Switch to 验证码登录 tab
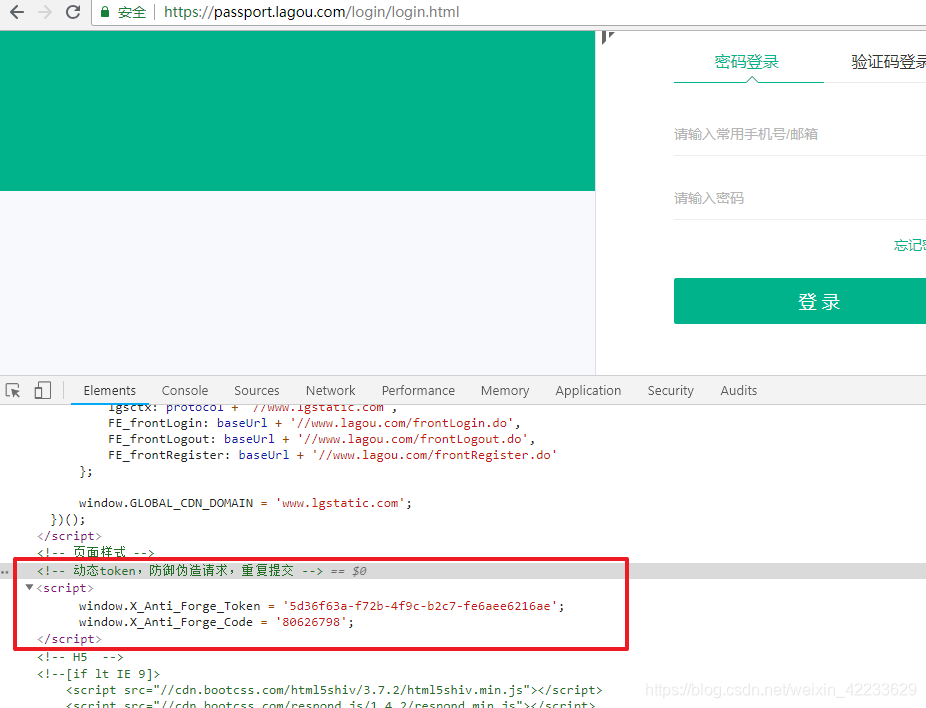Screen dimensions: 926x708 pos(888,61)
